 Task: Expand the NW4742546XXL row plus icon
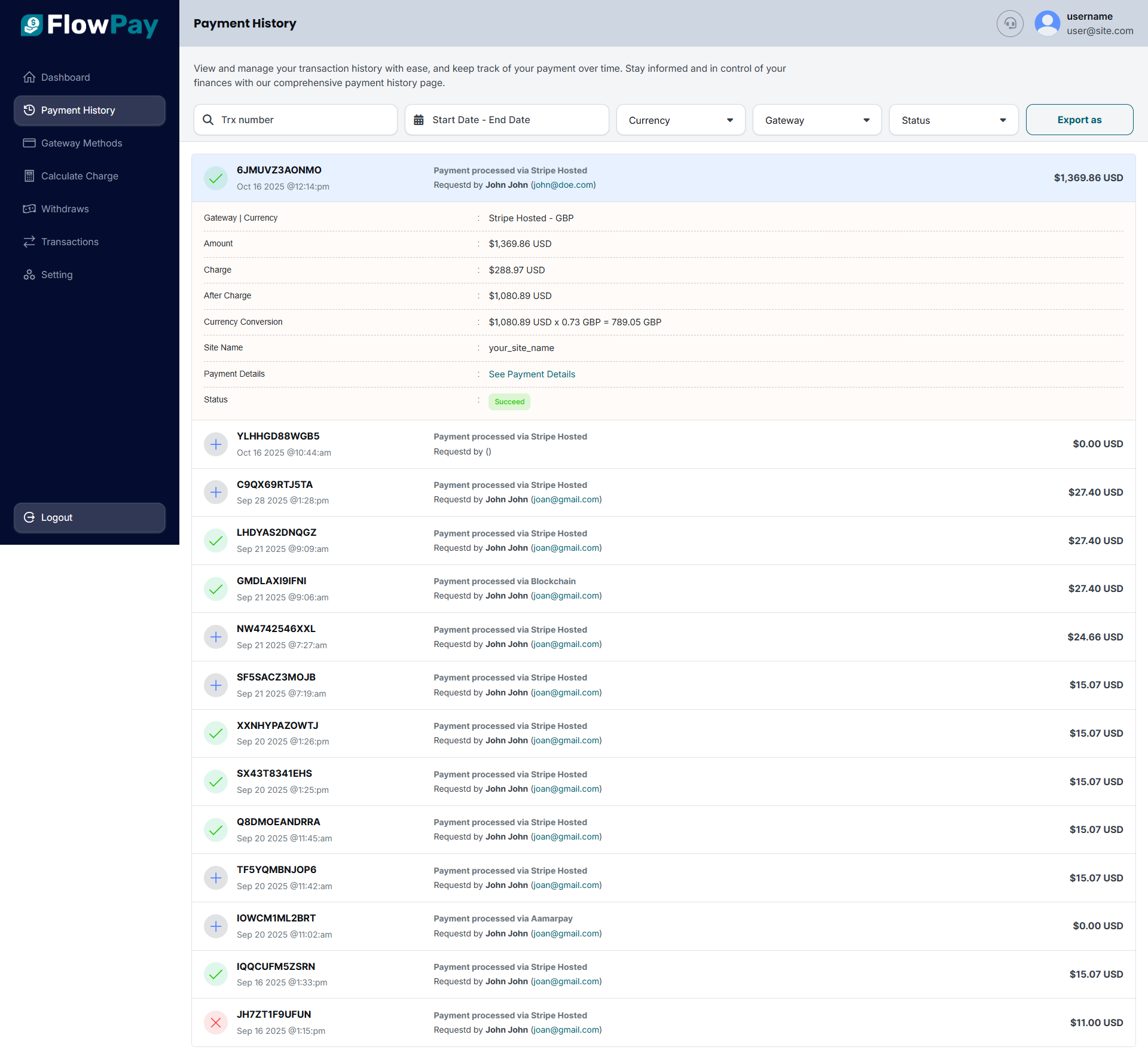[216, 637]
